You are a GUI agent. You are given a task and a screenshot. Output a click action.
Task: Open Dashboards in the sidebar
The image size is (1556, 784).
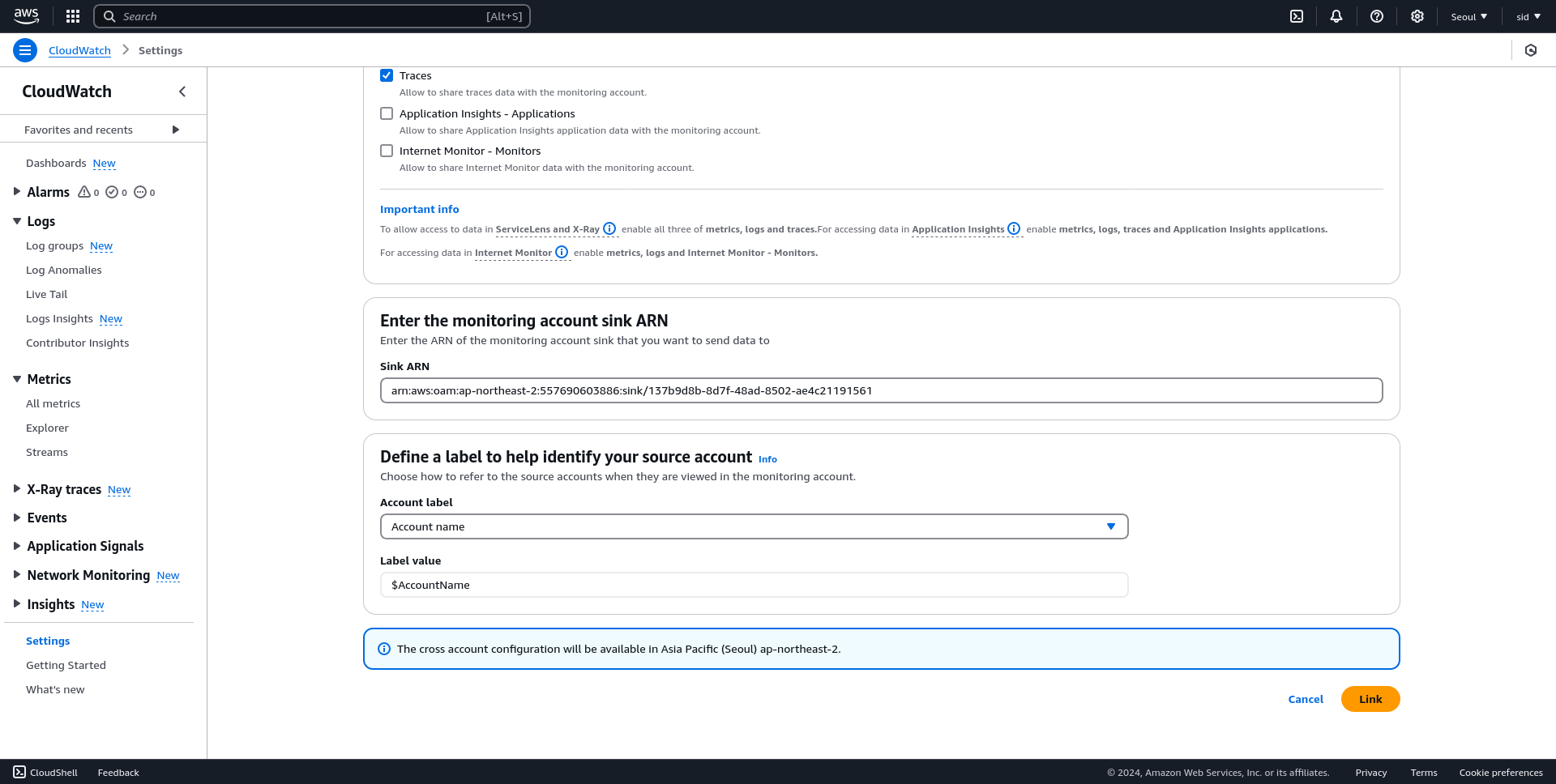point(56,163)
